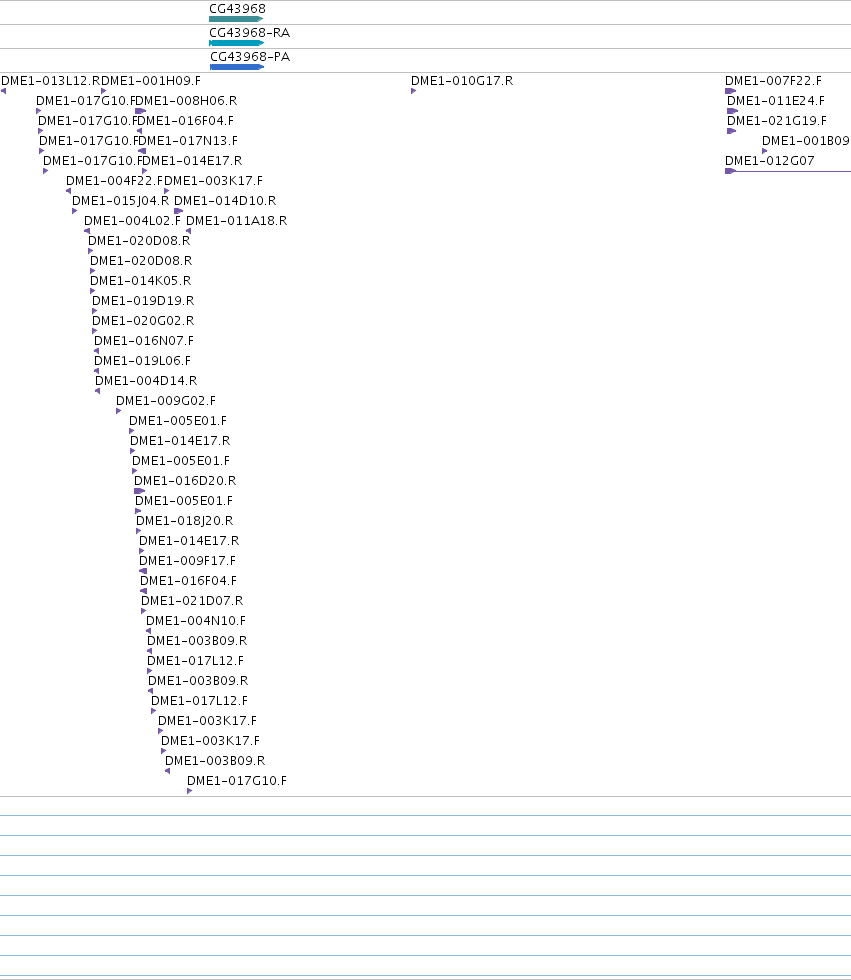Image resolution: width=851 pixels, height=980 pixels.
Task: Click feature DME1-011E24.F
Action: click(775, 101)
